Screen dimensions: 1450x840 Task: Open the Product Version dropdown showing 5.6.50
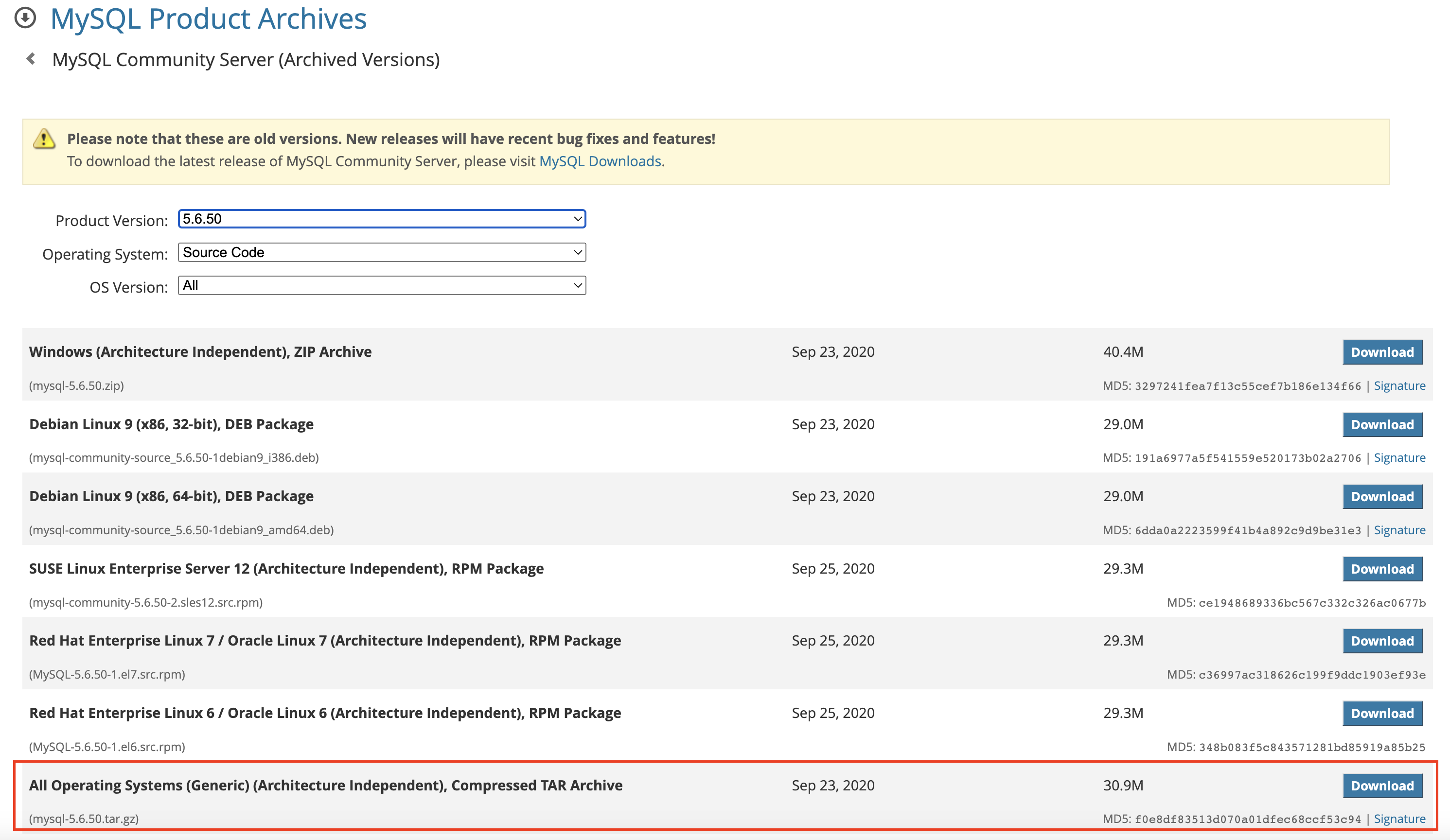382,219
